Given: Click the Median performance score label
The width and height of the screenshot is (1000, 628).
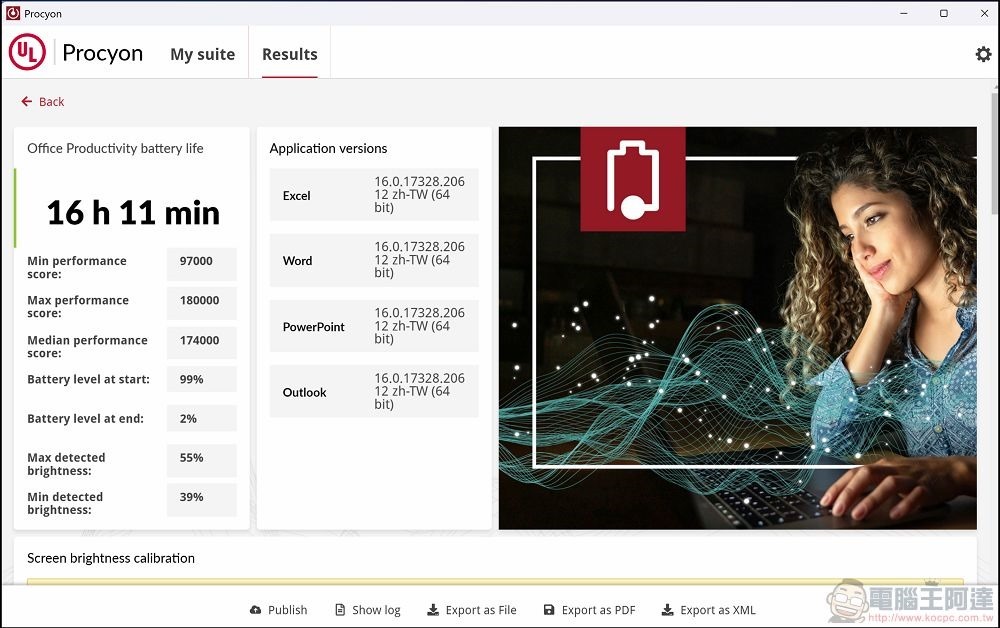Looking at the screenshot, I should coord(87,346).
